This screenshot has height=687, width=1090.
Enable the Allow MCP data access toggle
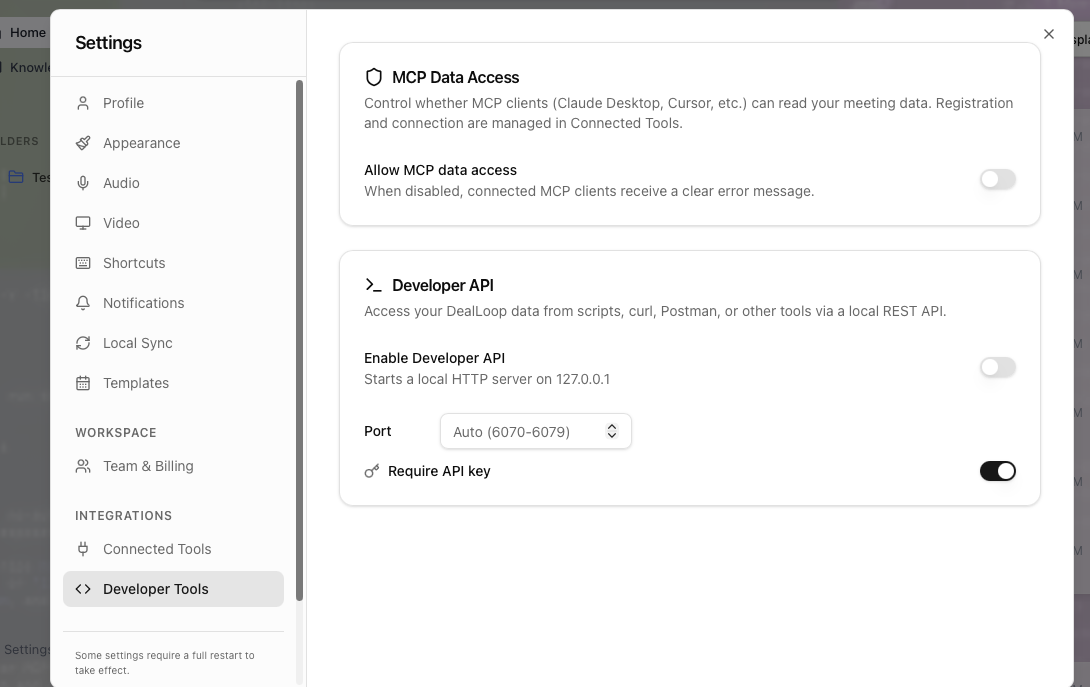[x=997, y=179]
